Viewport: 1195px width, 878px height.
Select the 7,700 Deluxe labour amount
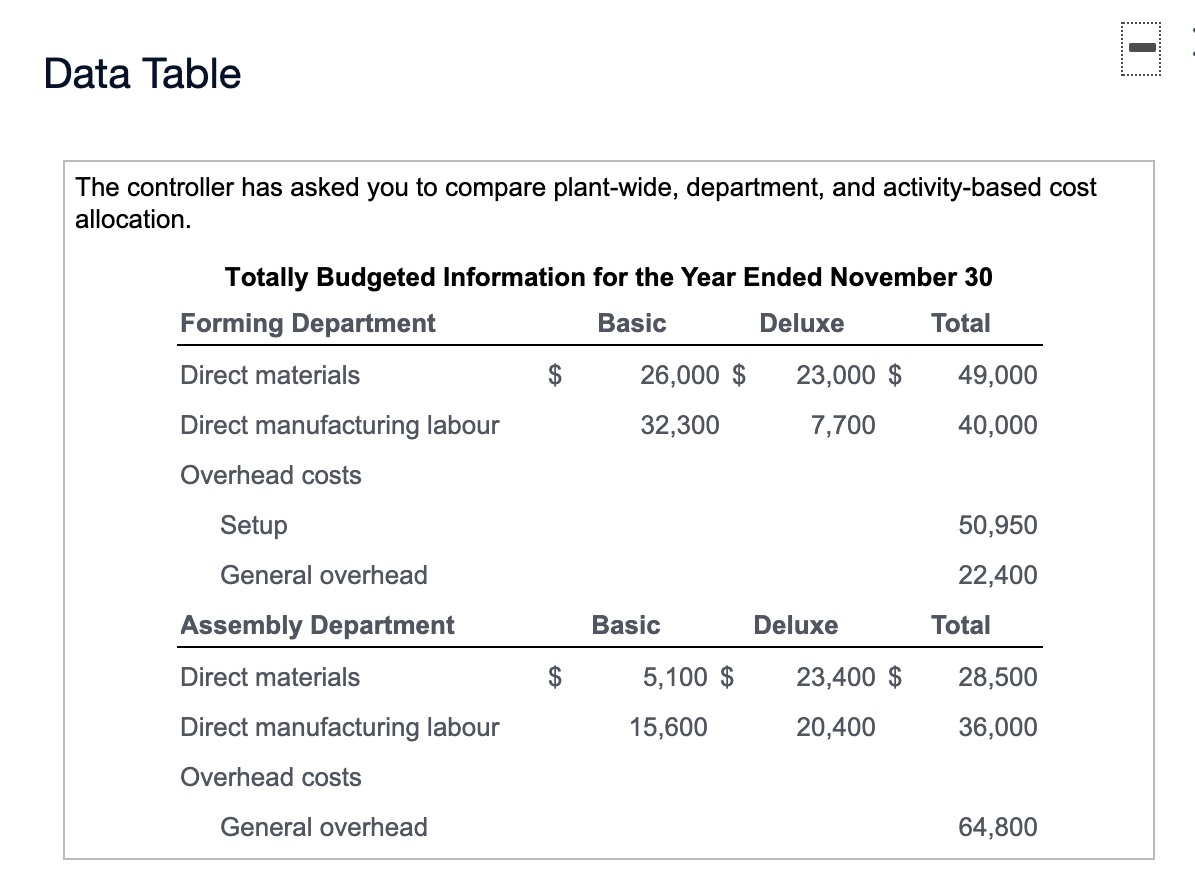coord(843,425)
